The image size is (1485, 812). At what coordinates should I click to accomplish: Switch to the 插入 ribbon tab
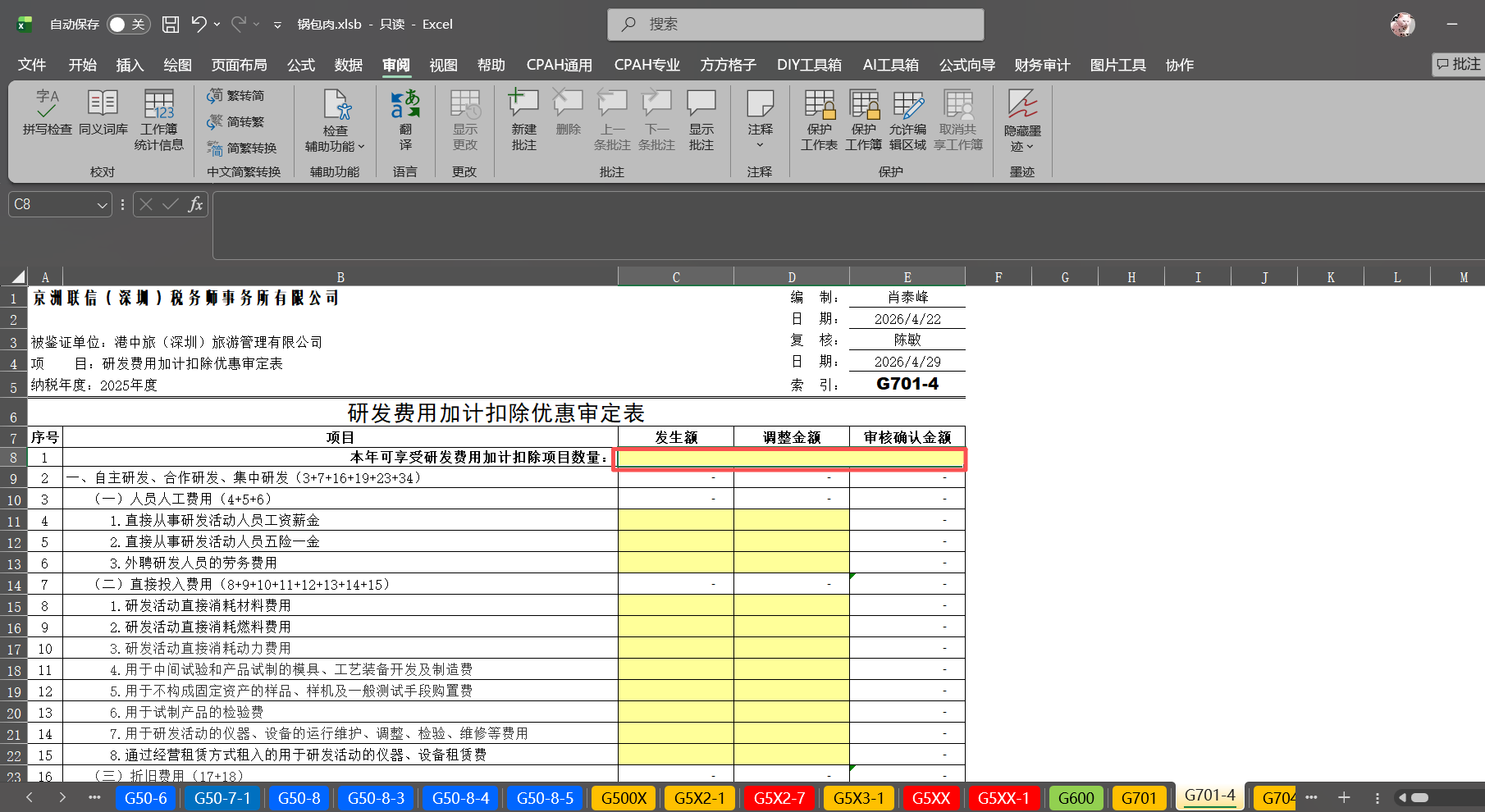coord(130,65)
